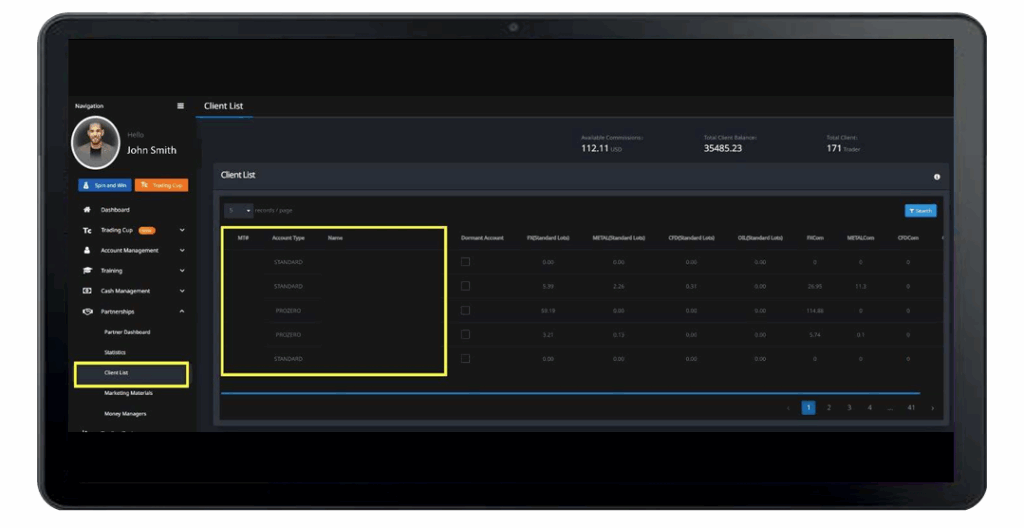
Task: Open Marketing Materials in the sidebar
Action: (128, 393)
